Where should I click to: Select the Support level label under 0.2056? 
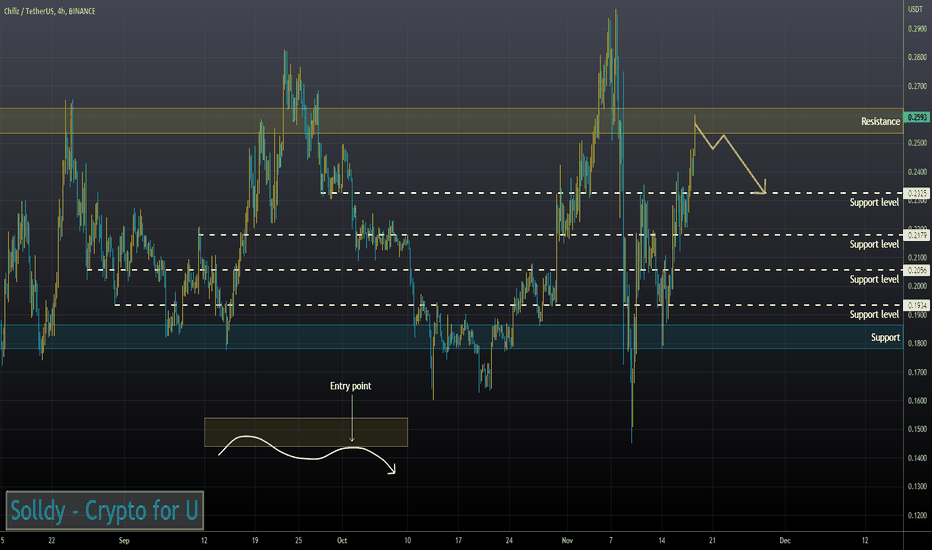pyautogui.click(x=874, y=279)
